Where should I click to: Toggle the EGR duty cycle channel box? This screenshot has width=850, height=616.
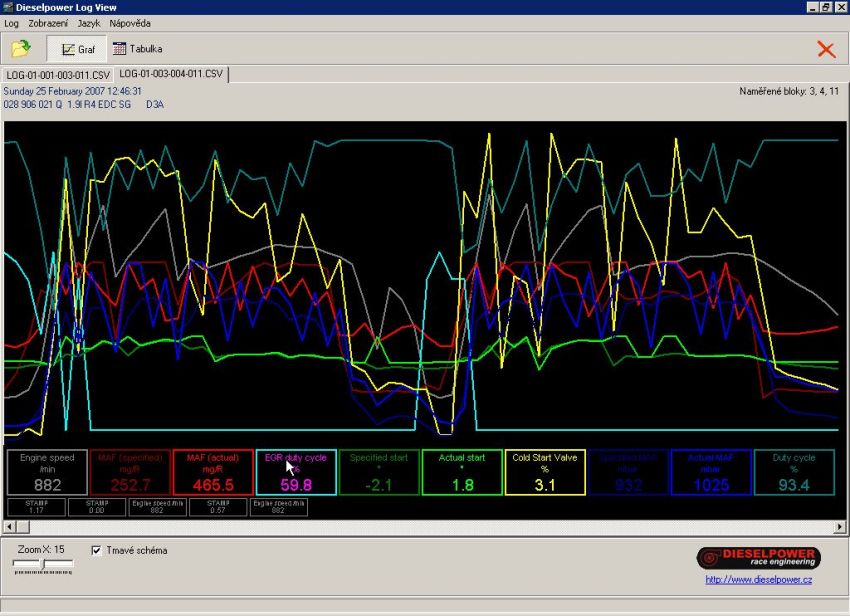pyautogui.click(x=296, y=472)
